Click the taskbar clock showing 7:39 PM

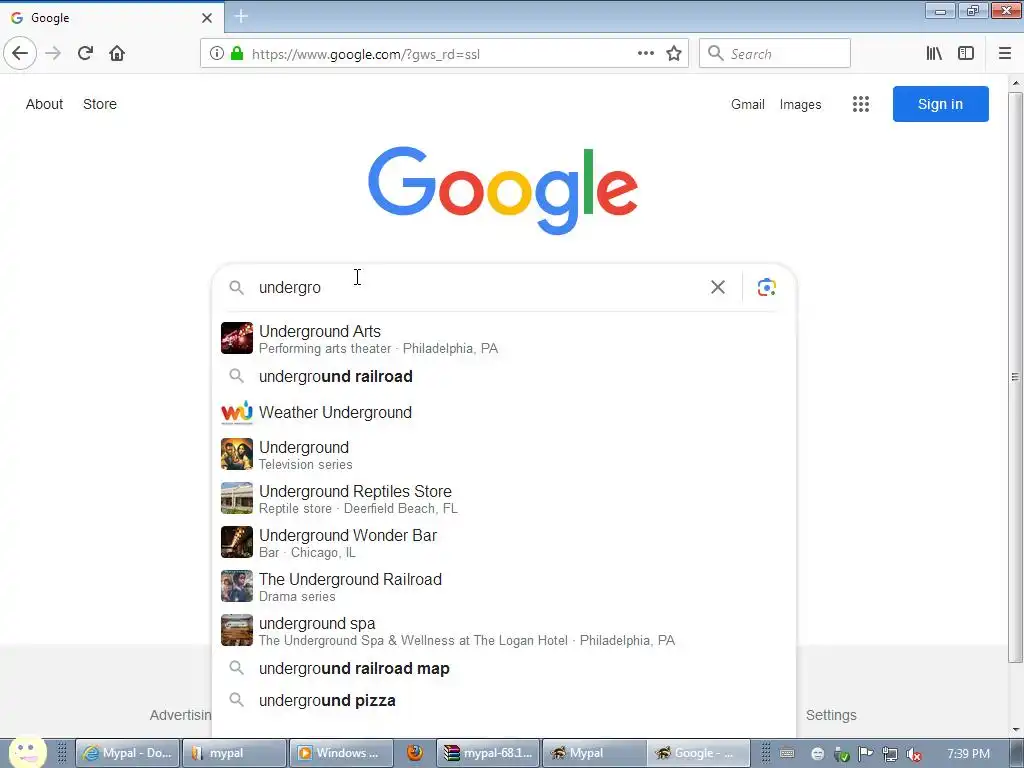(x=968, y=754)
